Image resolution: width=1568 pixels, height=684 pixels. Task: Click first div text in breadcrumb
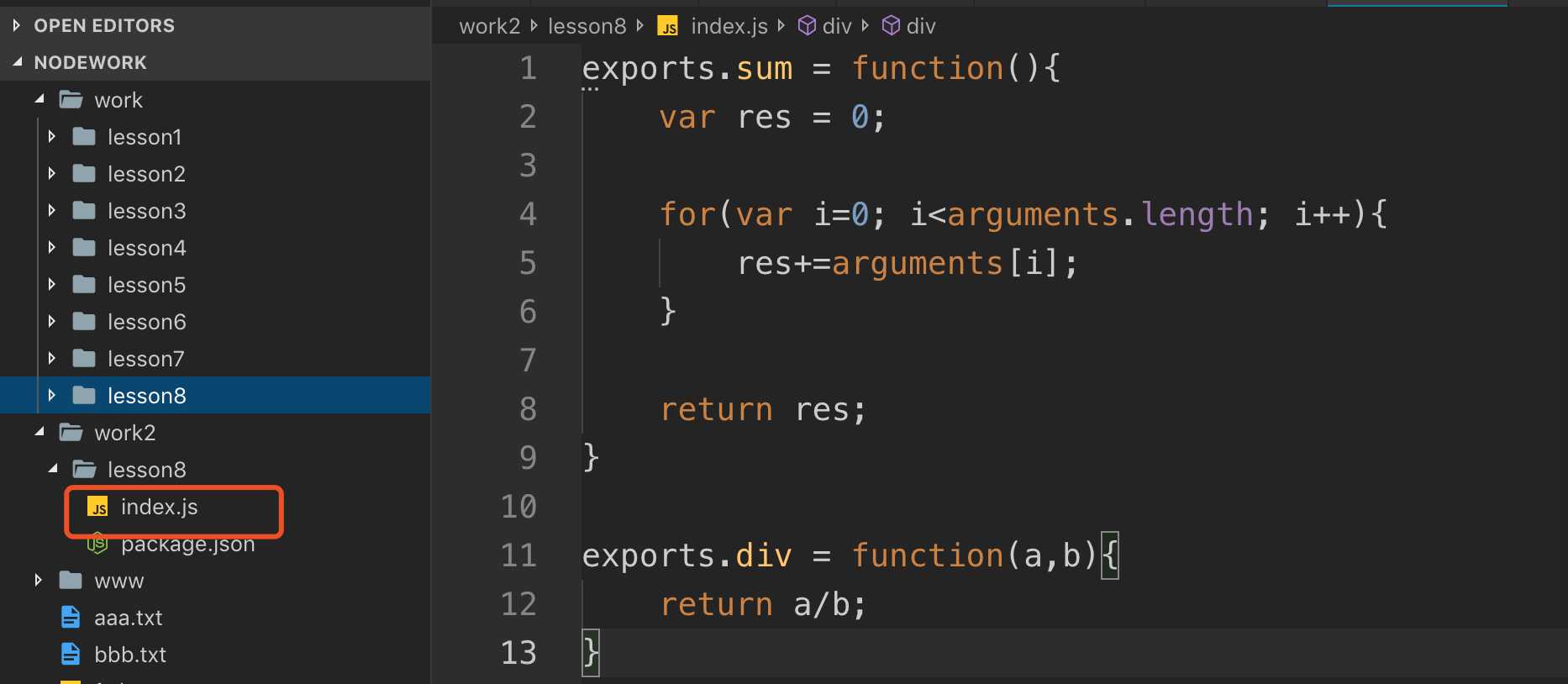point(837,27)
